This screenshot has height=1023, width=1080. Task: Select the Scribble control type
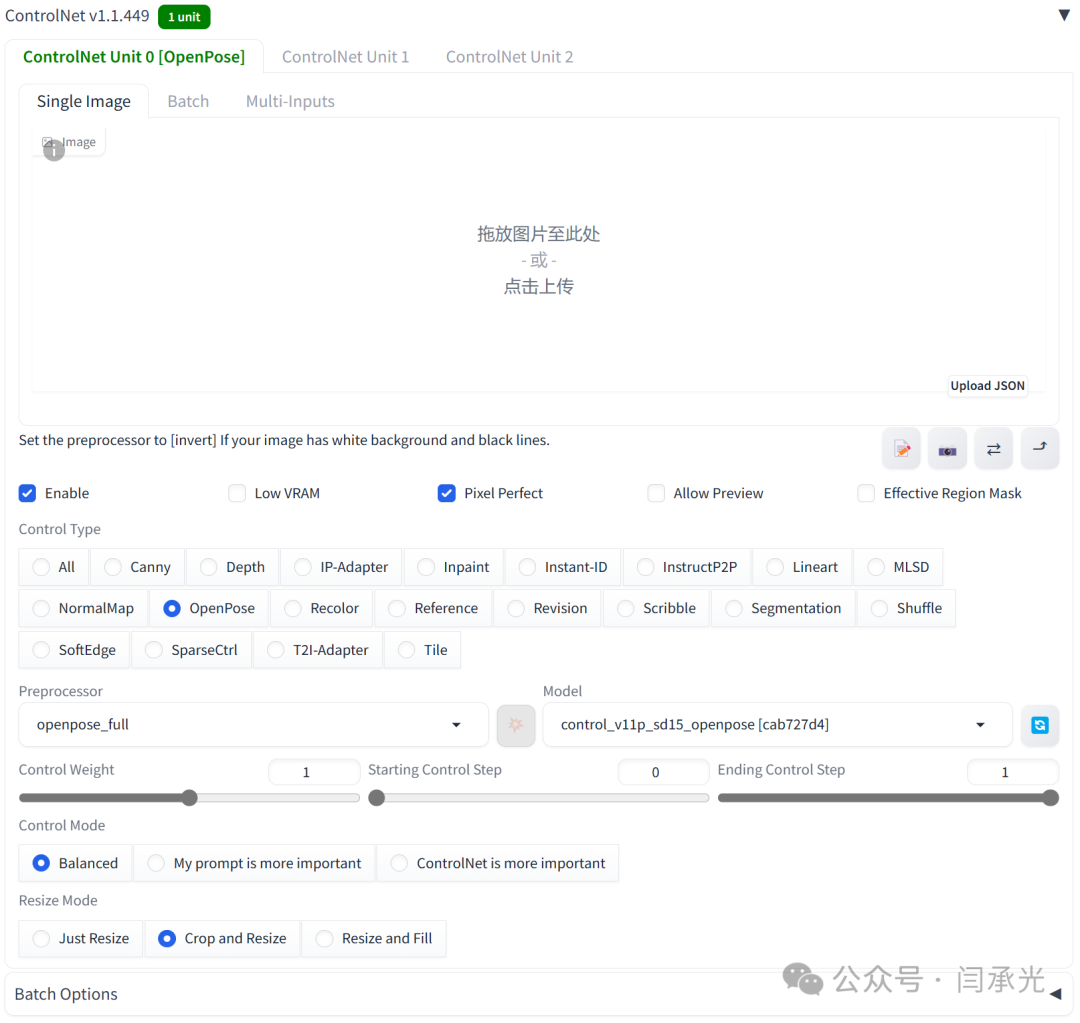tap(656, 608)
